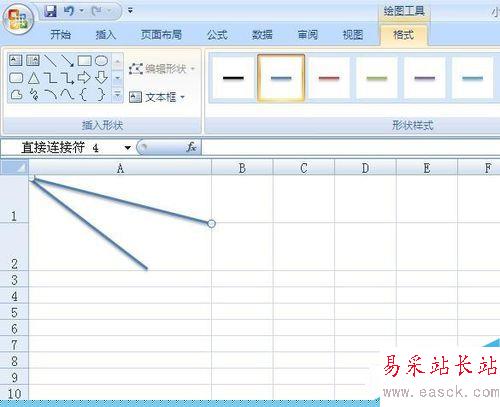Switch to 视图 tab

pos(353,34)
